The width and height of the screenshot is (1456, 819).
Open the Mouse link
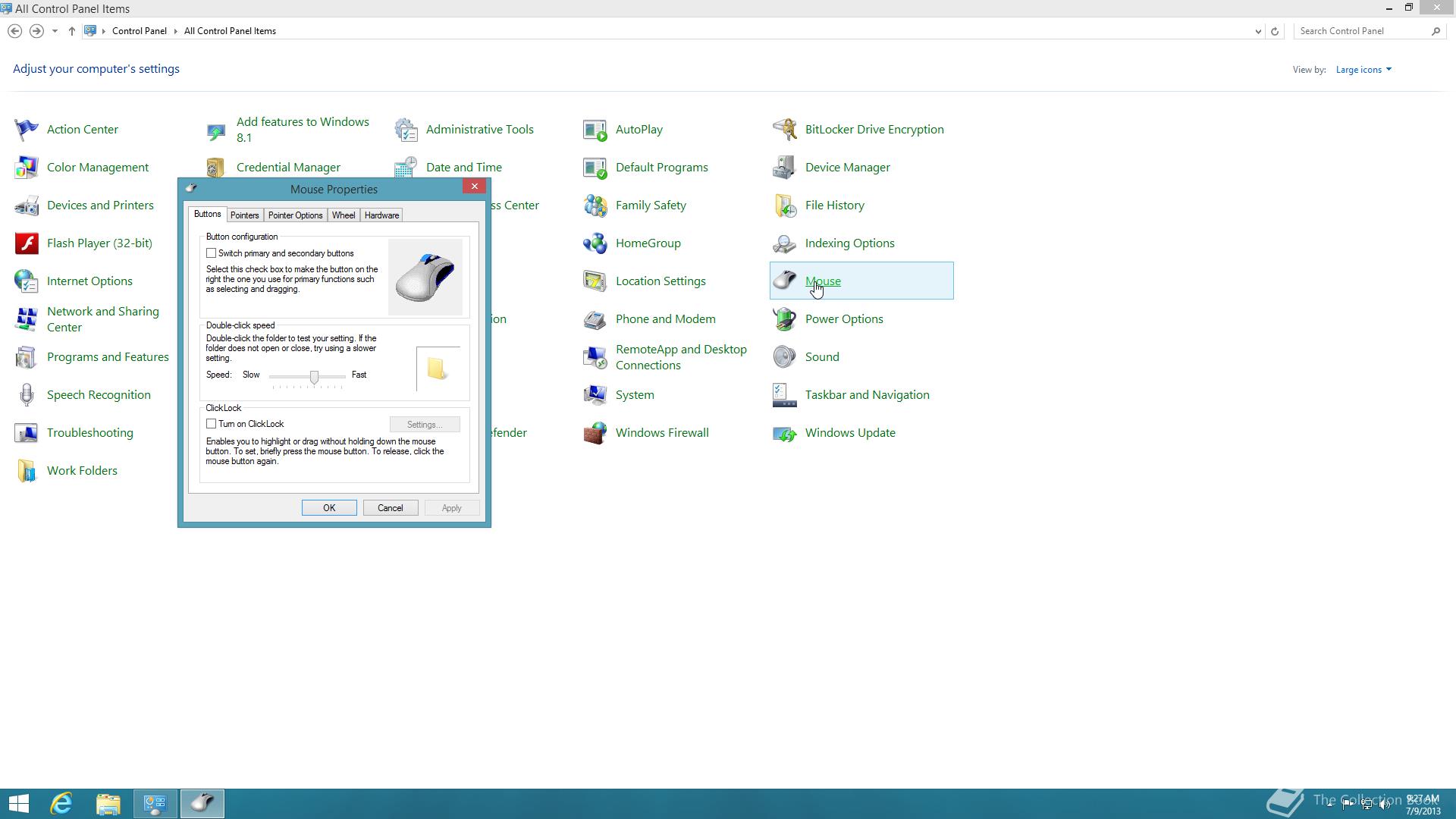[x=823, y=281]
